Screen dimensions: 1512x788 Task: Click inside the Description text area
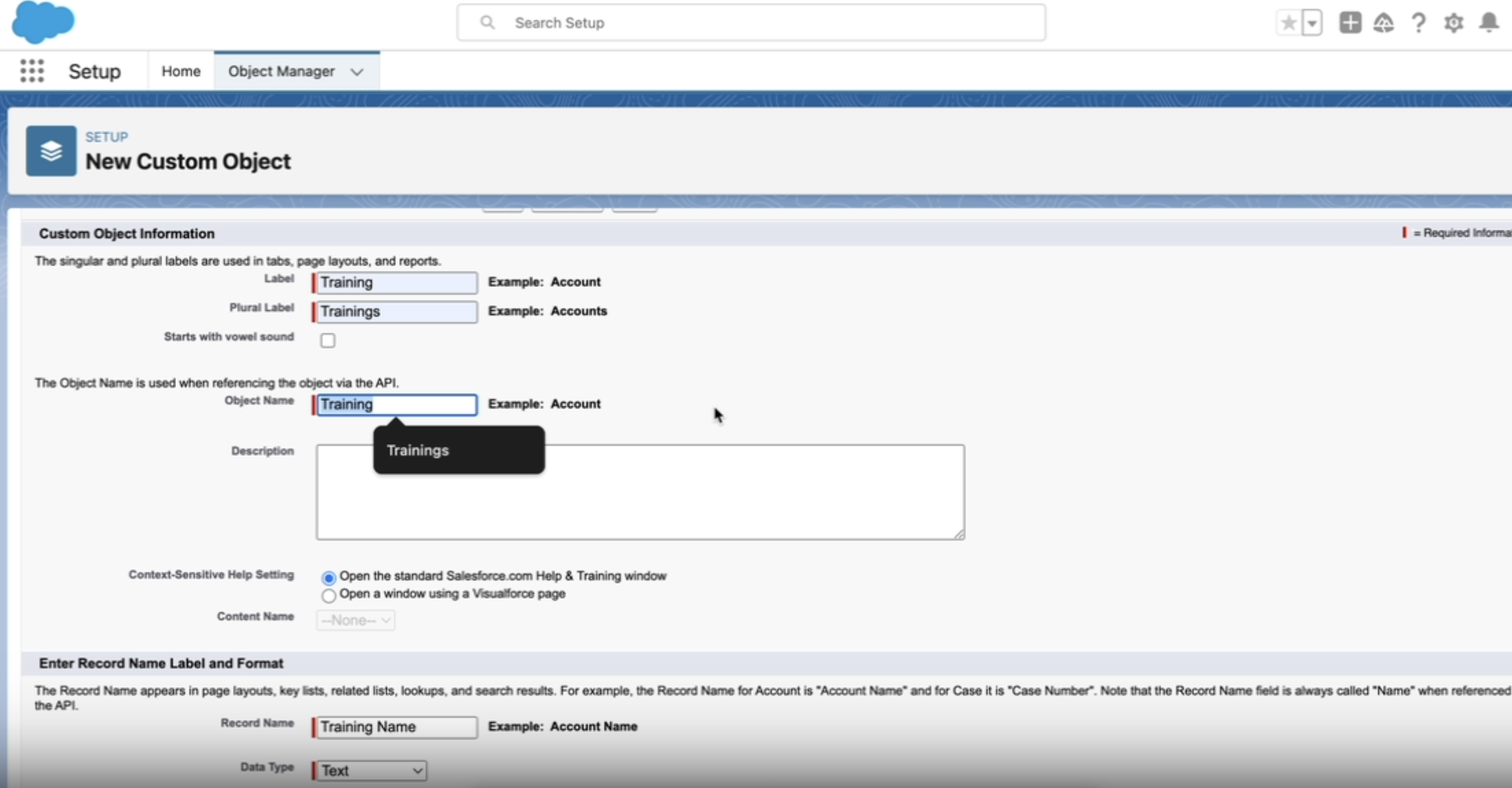tap(640, 492)
